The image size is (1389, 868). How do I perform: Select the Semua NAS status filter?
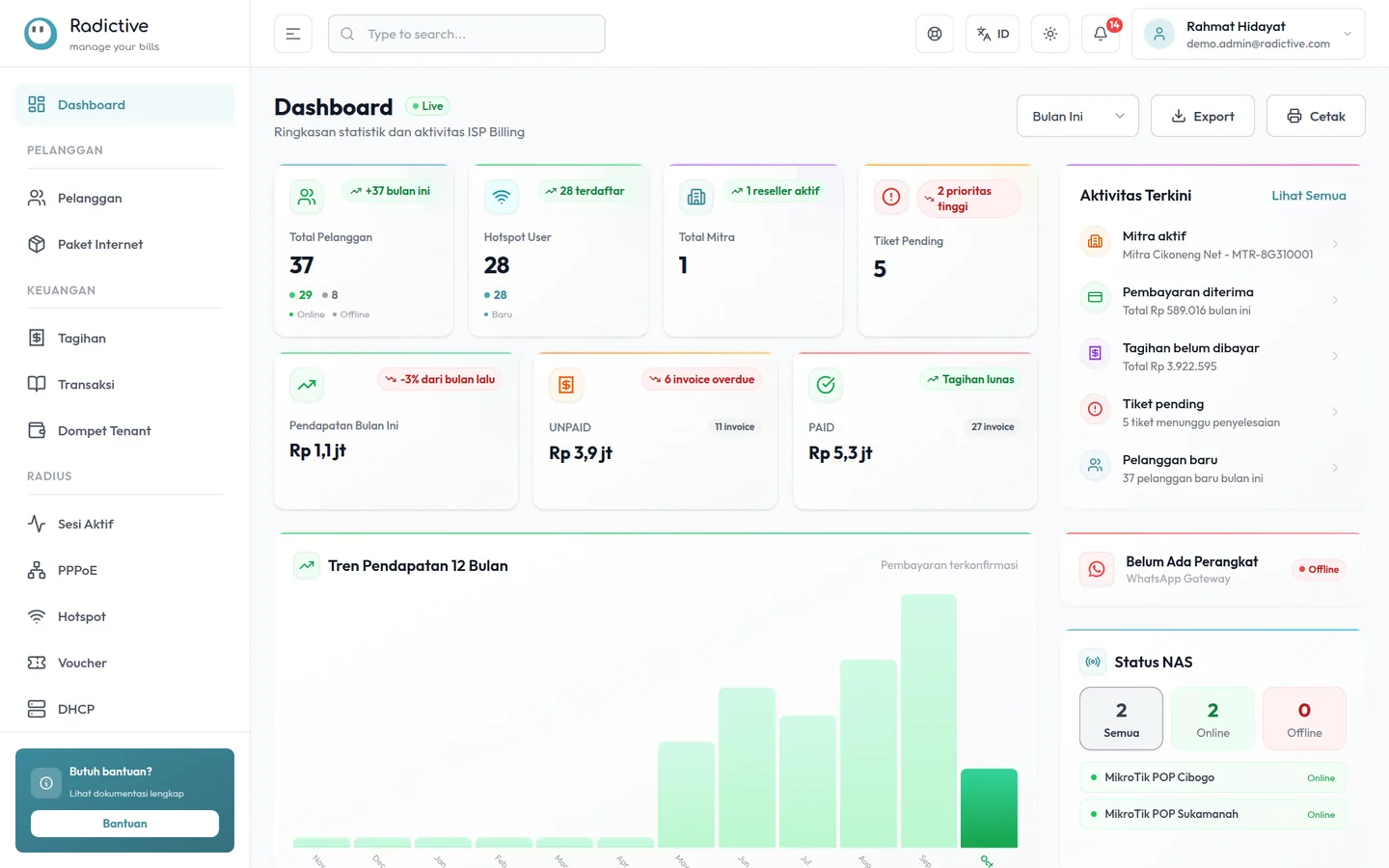pos(1121,719)
